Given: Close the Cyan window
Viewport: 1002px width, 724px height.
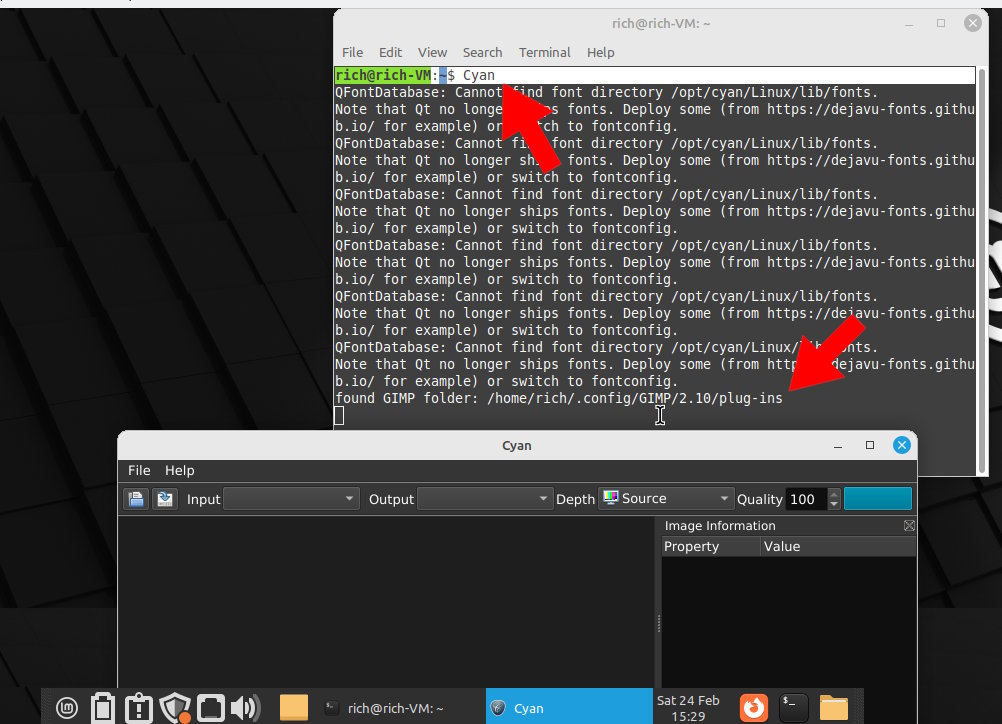Looking at the screenshot, I should [x=902, y=445].
